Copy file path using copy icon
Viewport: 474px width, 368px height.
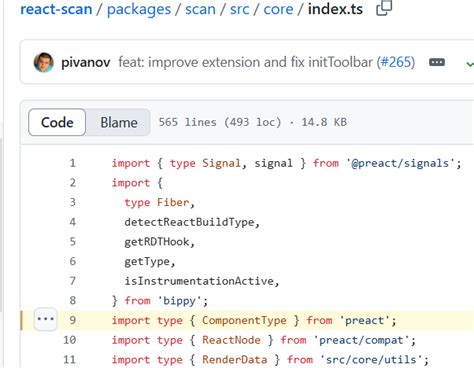(x=384, y=8)
